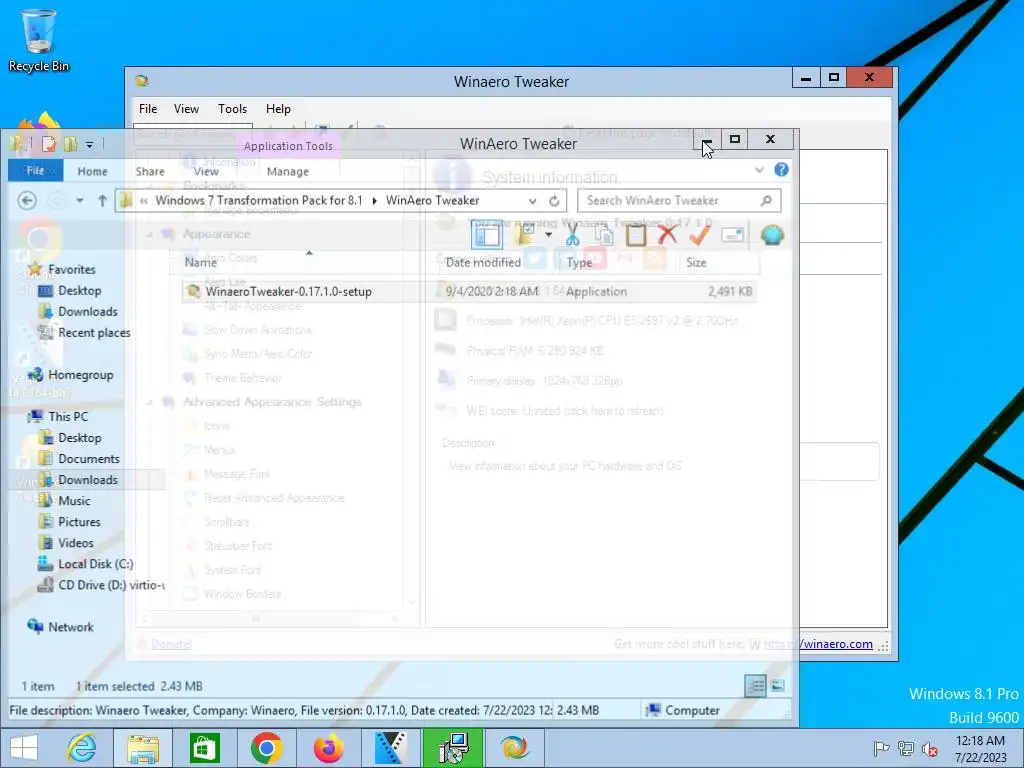Cut using the scissors toolbar icon
Viewport: 1024px width, 768px height.
[x=573, y=235]
